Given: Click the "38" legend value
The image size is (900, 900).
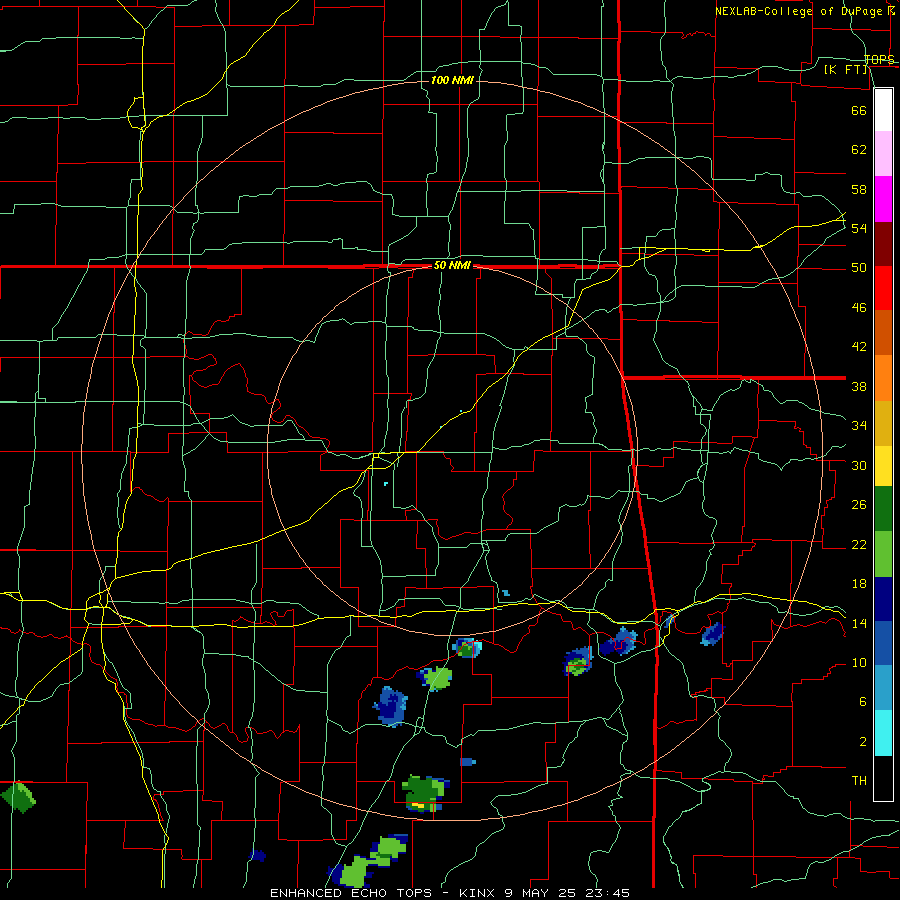Looking at the screenshot, I should [x=859, y=386].
